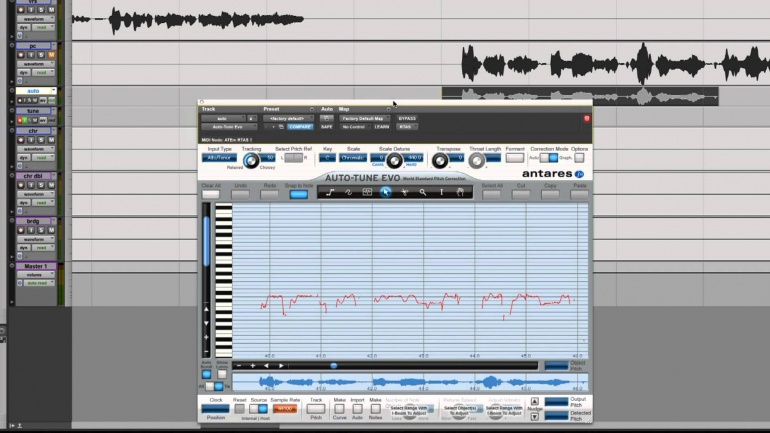Click the Antares logo icon

(x=579, y=174)
